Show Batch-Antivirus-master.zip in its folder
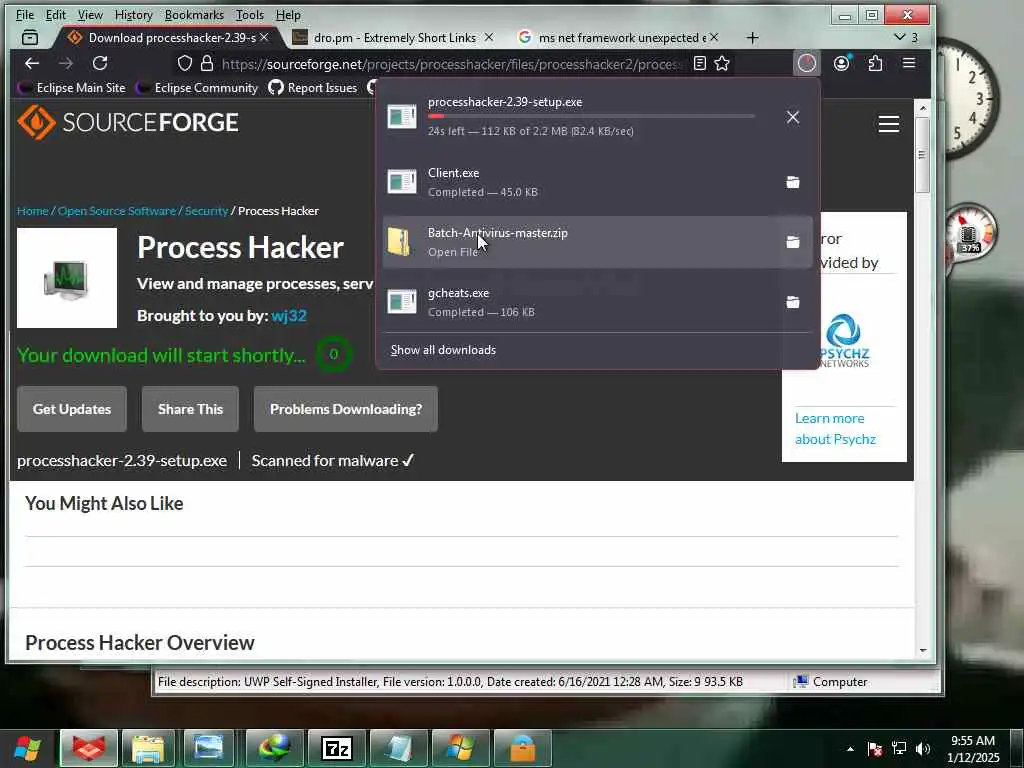This screenshot has width=1024, height=768. [793, 242]
